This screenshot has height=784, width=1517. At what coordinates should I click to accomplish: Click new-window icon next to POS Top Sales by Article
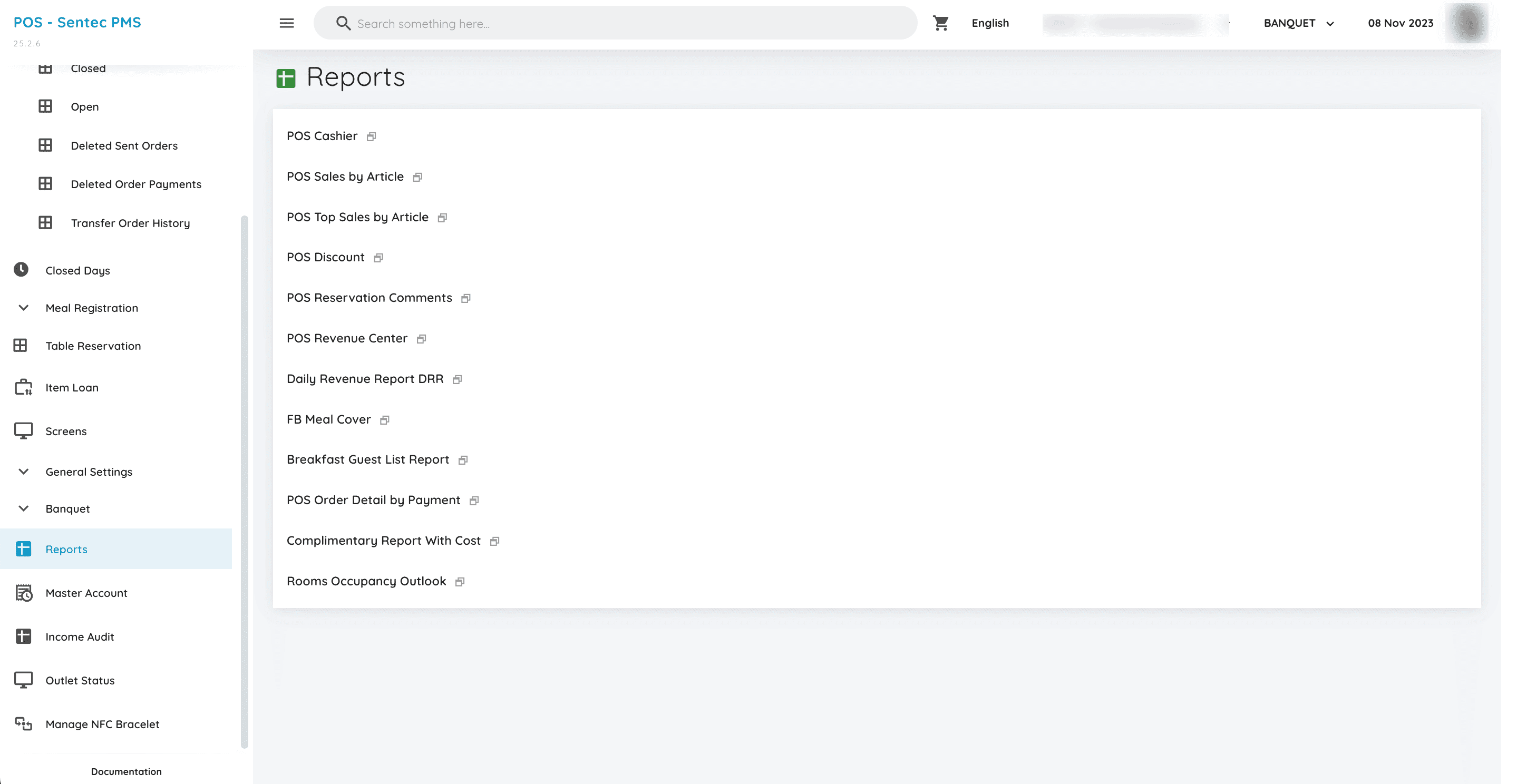click(x=442, y=218)
